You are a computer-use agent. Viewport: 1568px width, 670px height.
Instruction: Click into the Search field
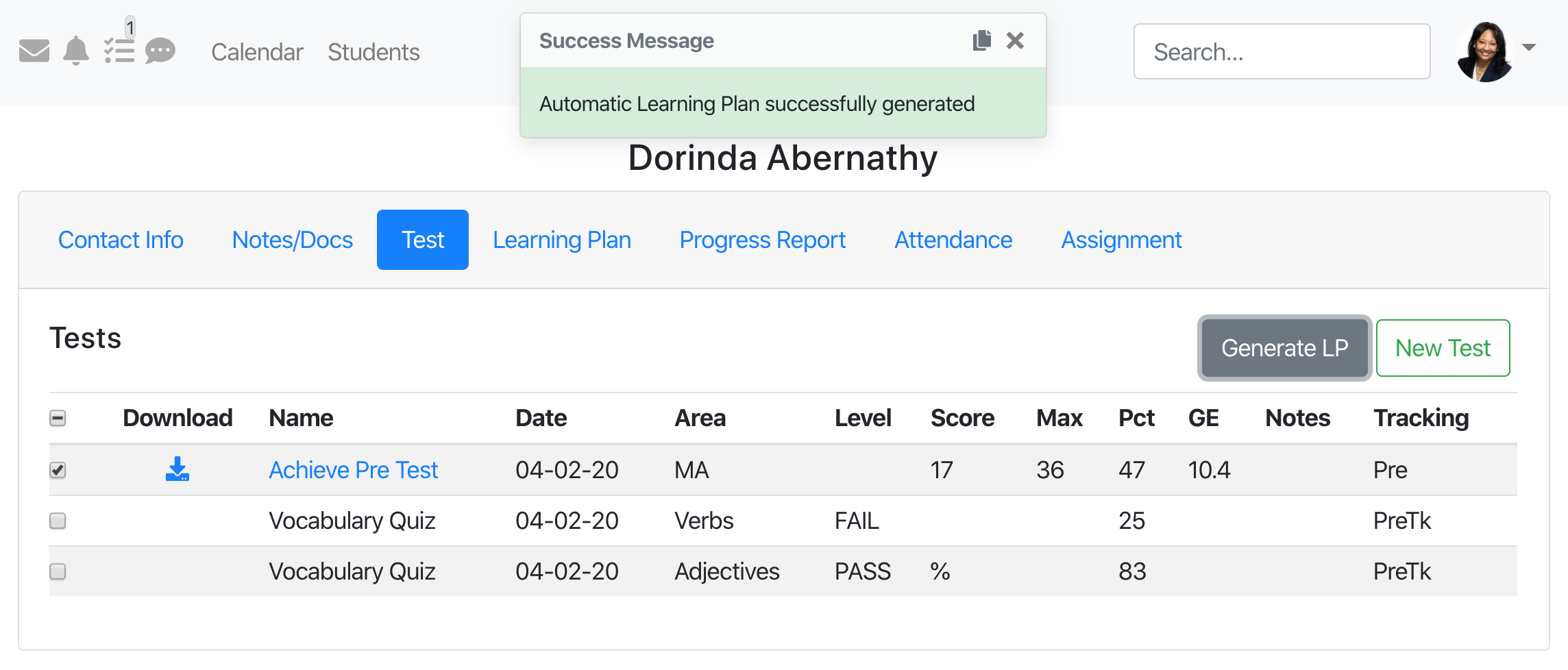[1282, 52]
